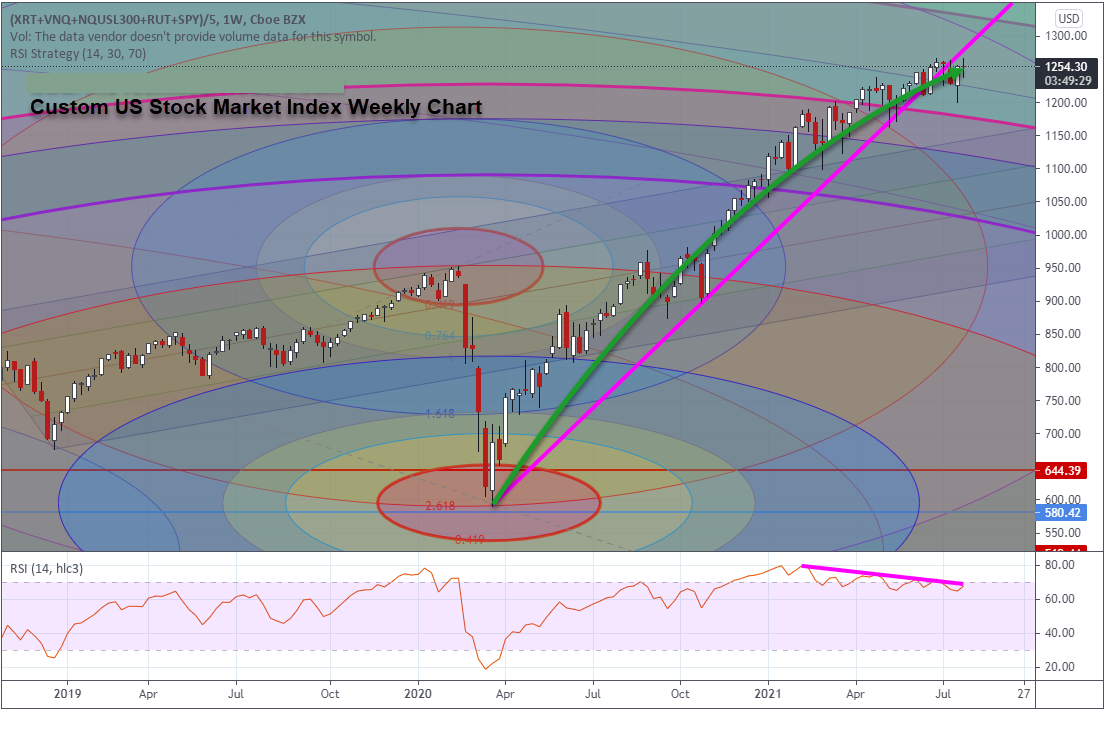
Task: Click the Custom US Stock Market Index title
Action: (256, 107)
